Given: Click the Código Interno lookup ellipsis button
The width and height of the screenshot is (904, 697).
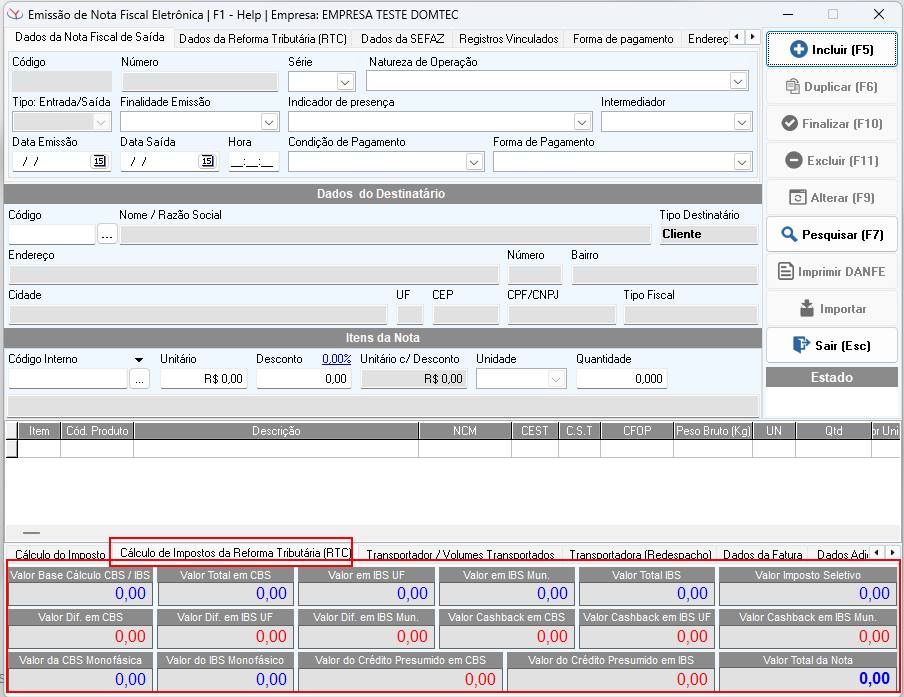Looking at the screenshot, I should tap(139, 379).
